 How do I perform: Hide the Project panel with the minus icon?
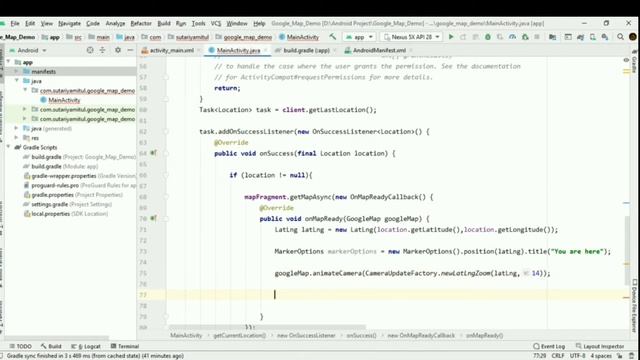(x=130, y=50)
